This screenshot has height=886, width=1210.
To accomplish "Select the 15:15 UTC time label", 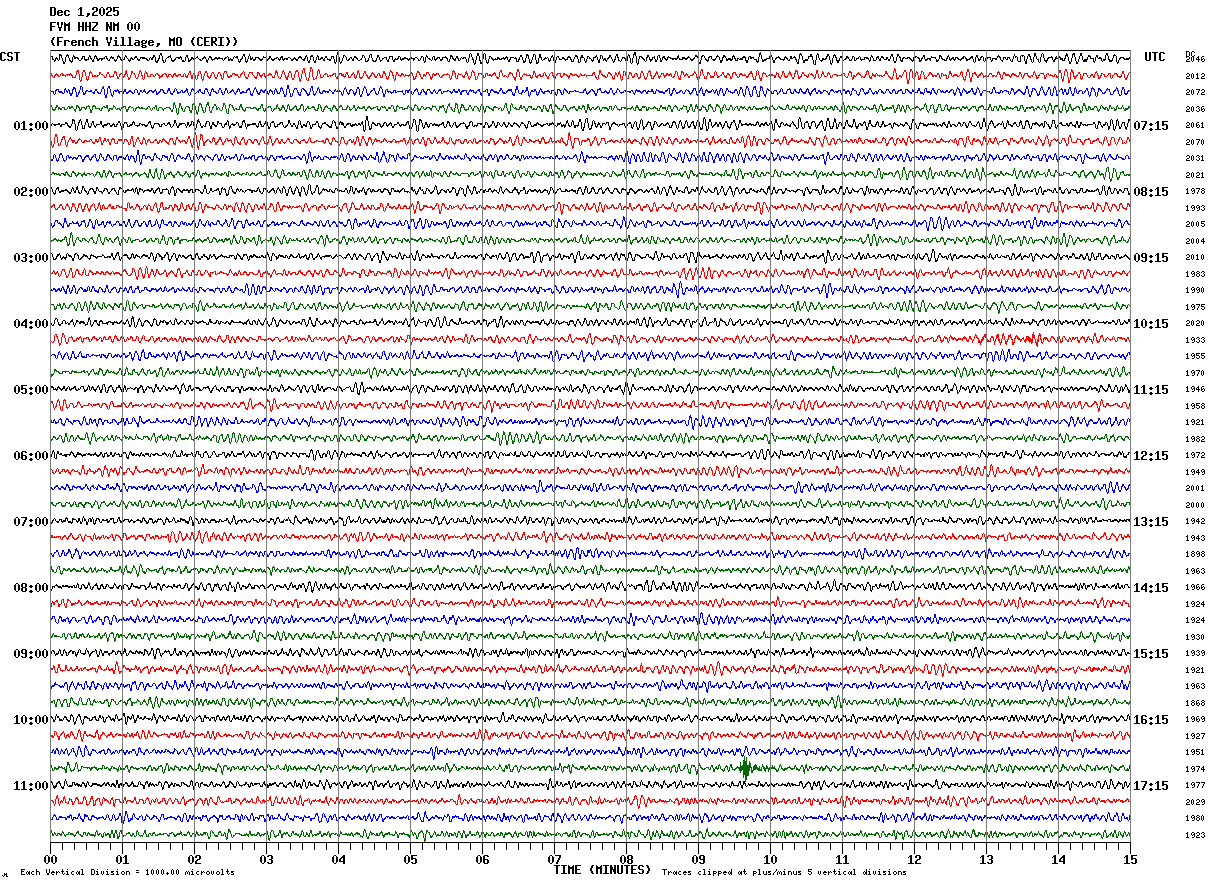I will 1151,654.
